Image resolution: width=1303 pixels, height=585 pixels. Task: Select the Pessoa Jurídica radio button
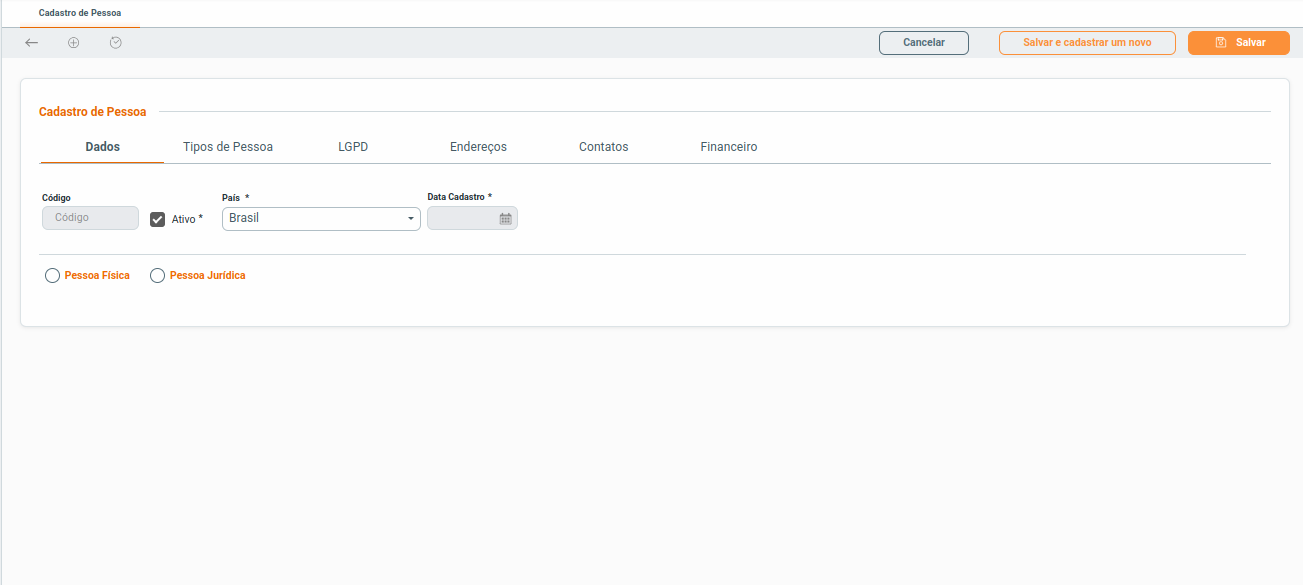[157, 276]
